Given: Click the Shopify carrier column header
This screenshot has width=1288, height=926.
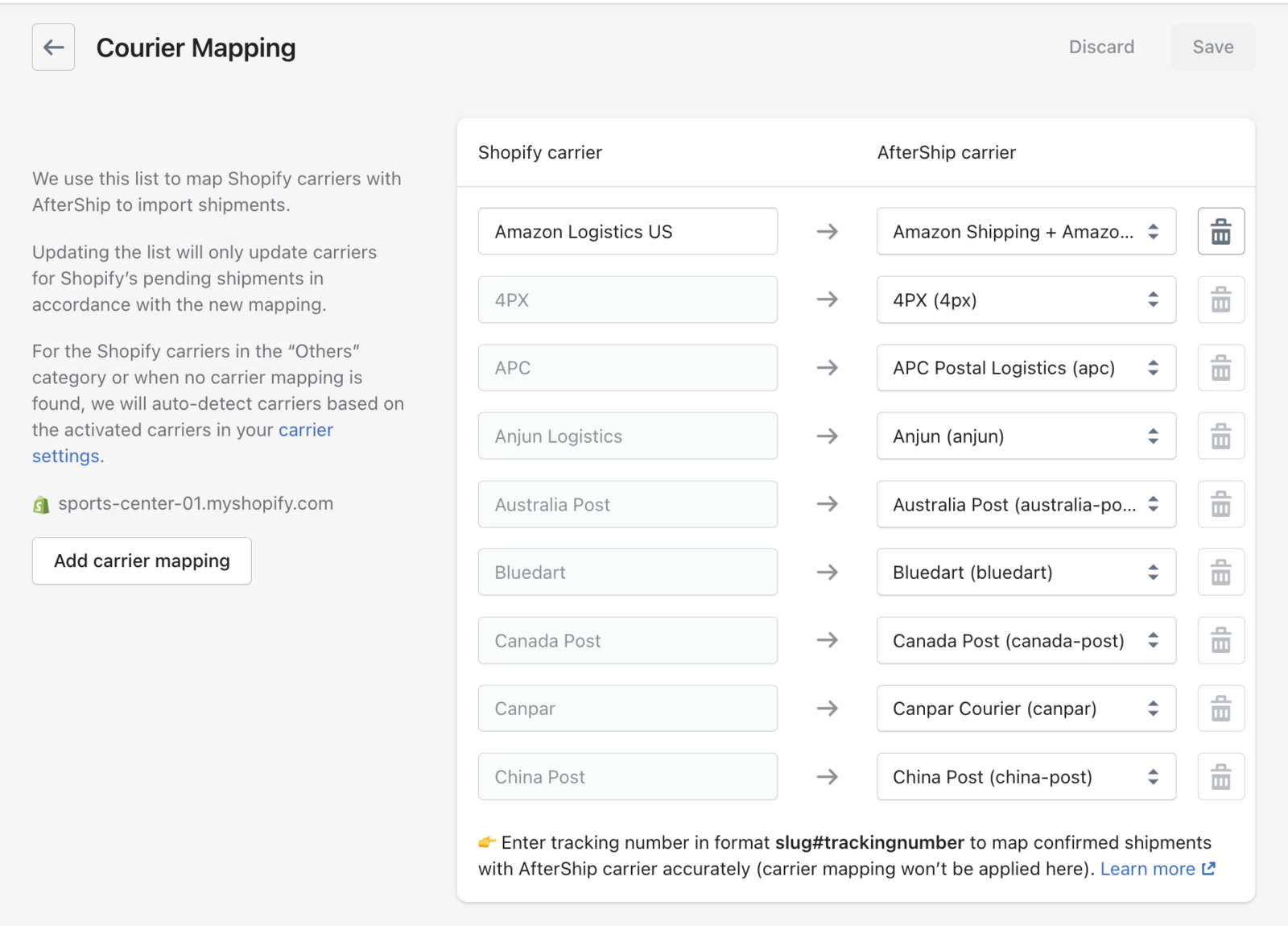Looking at the screenshot, I should pyautogui.click(x=540, y=153).
